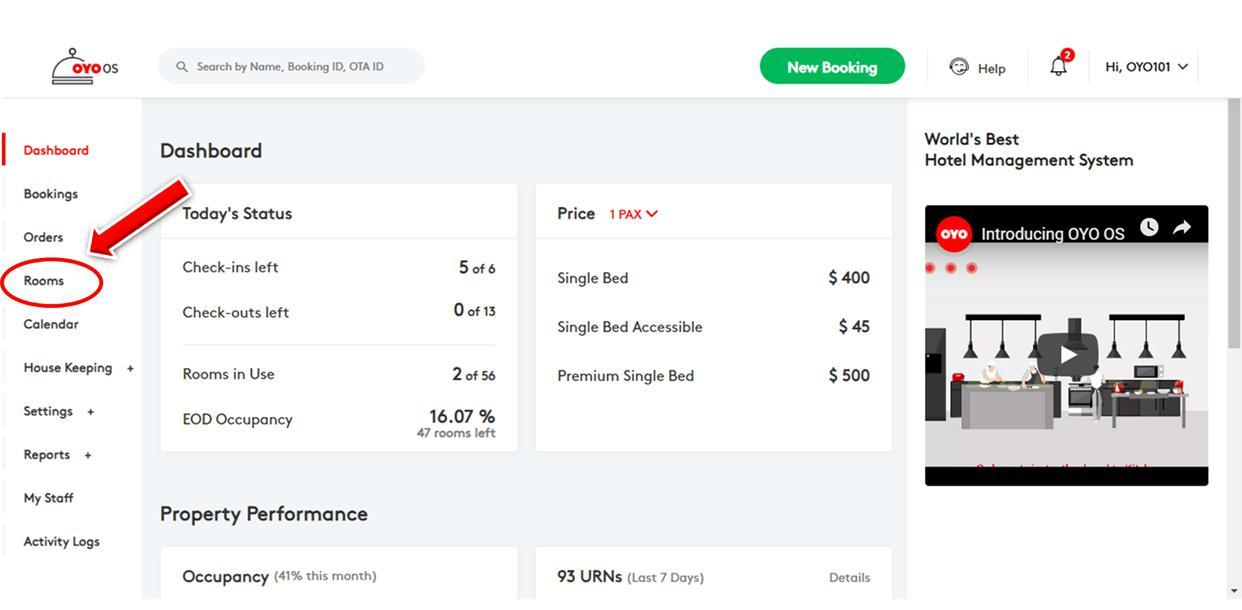Open the URNs Details link
This screenshot has height=610, width=1242.
(849, 577)
